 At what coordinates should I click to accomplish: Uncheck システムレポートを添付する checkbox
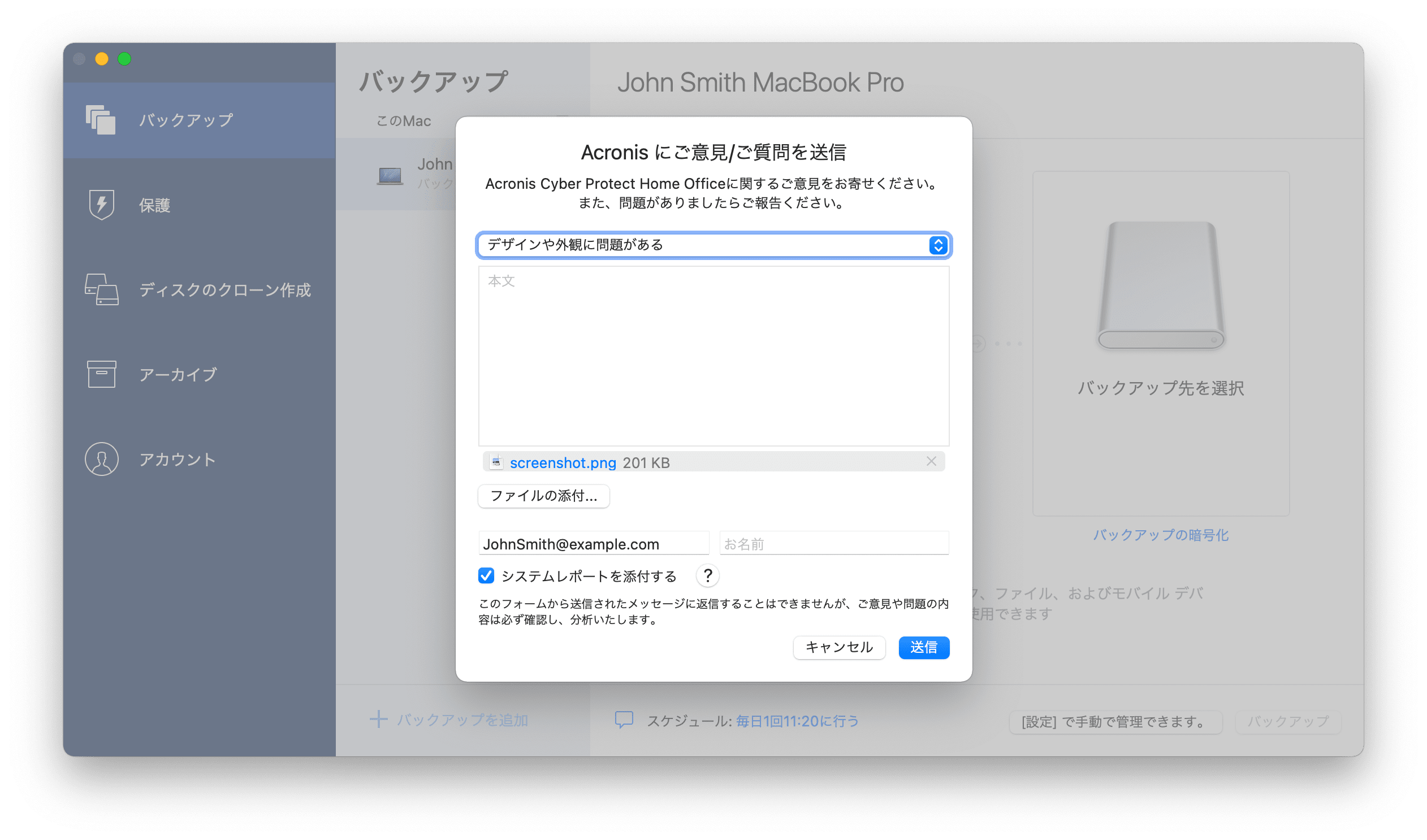coord(486,575)
